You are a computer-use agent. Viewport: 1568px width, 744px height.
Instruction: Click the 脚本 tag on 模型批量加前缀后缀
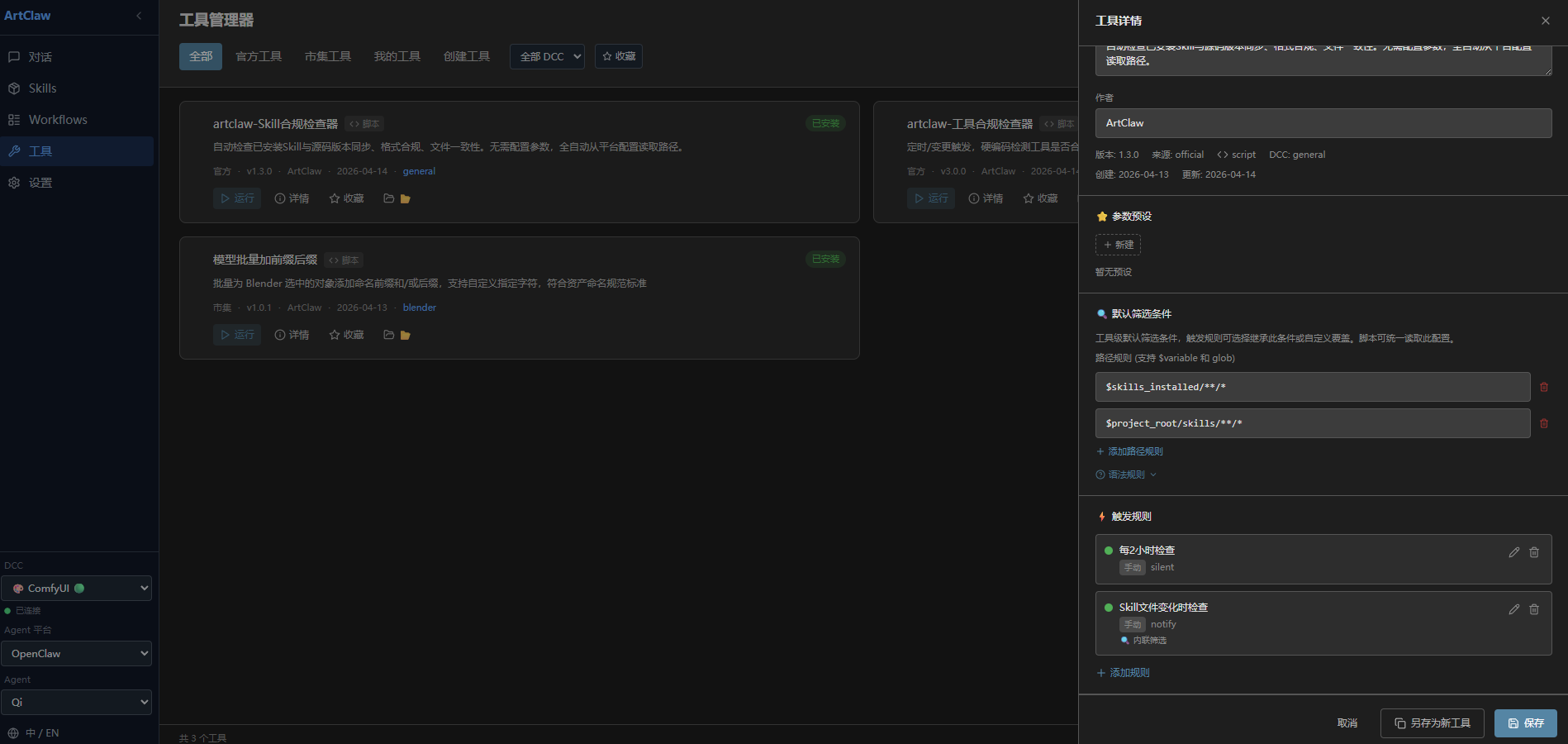click(x=344, y=260)
